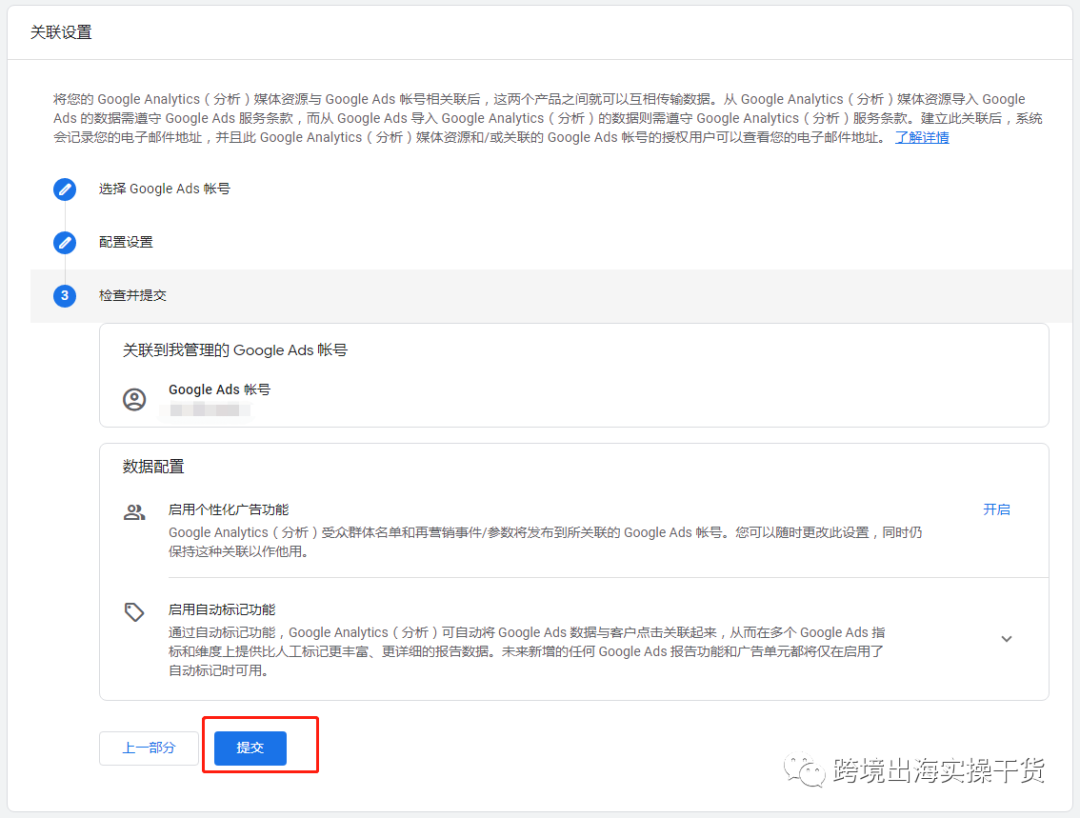Screen dimensions: 1080x818
Task: Click the account avatar icon beside Google Ads 帐号
Action: tap(136, 398)
